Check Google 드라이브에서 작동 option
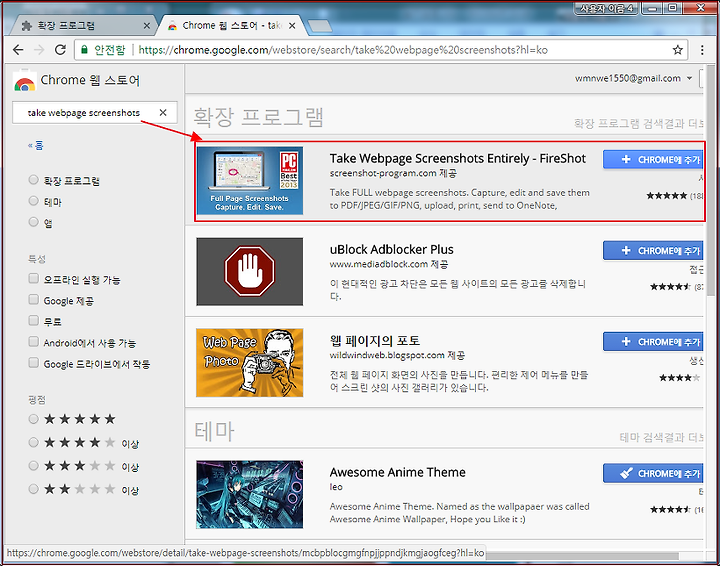The image size is (720, 566). coord(33,363)
